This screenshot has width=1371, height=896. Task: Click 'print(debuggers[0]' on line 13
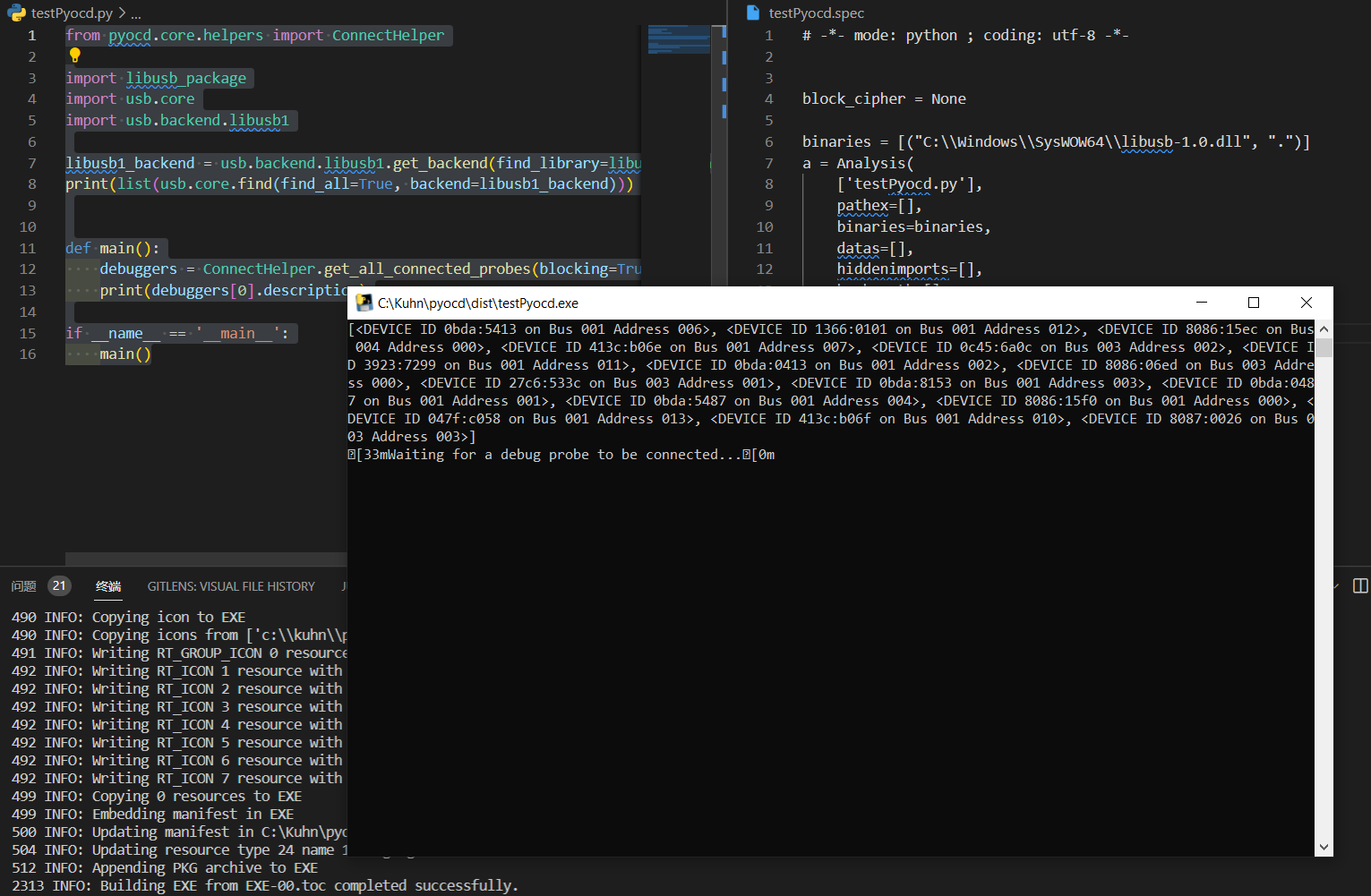click(x=177, y=291)
